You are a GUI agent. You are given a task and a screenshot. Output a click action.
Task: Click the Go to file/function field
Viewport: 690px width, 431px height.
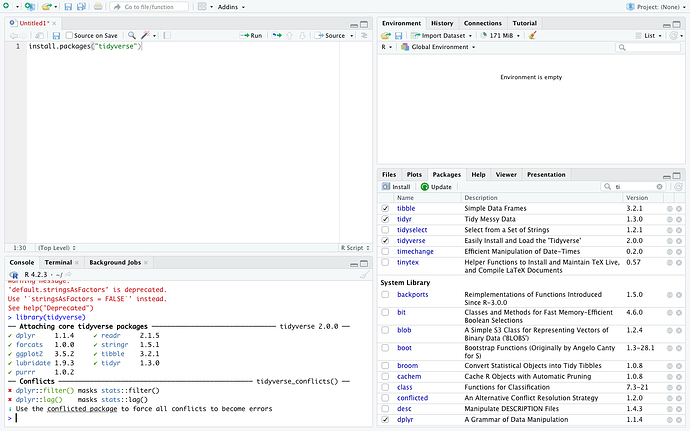150,7
